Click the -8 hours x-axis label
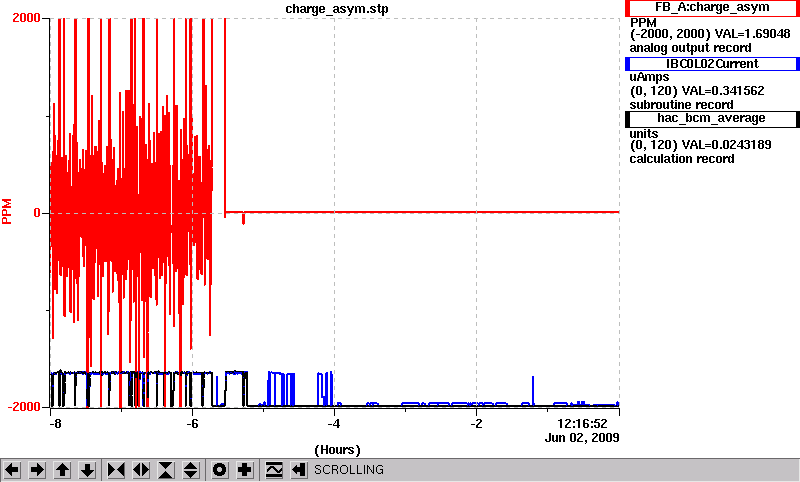This screenshot has width=800, height=482. [x=55, y=424]
